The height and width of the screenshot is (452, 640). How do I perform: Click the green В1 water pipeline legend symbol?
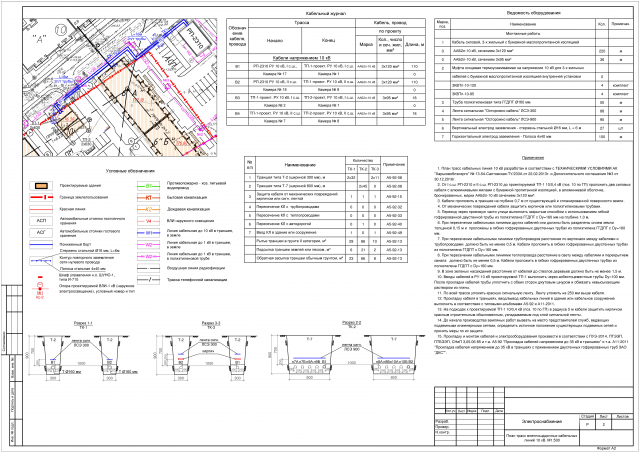148,186
